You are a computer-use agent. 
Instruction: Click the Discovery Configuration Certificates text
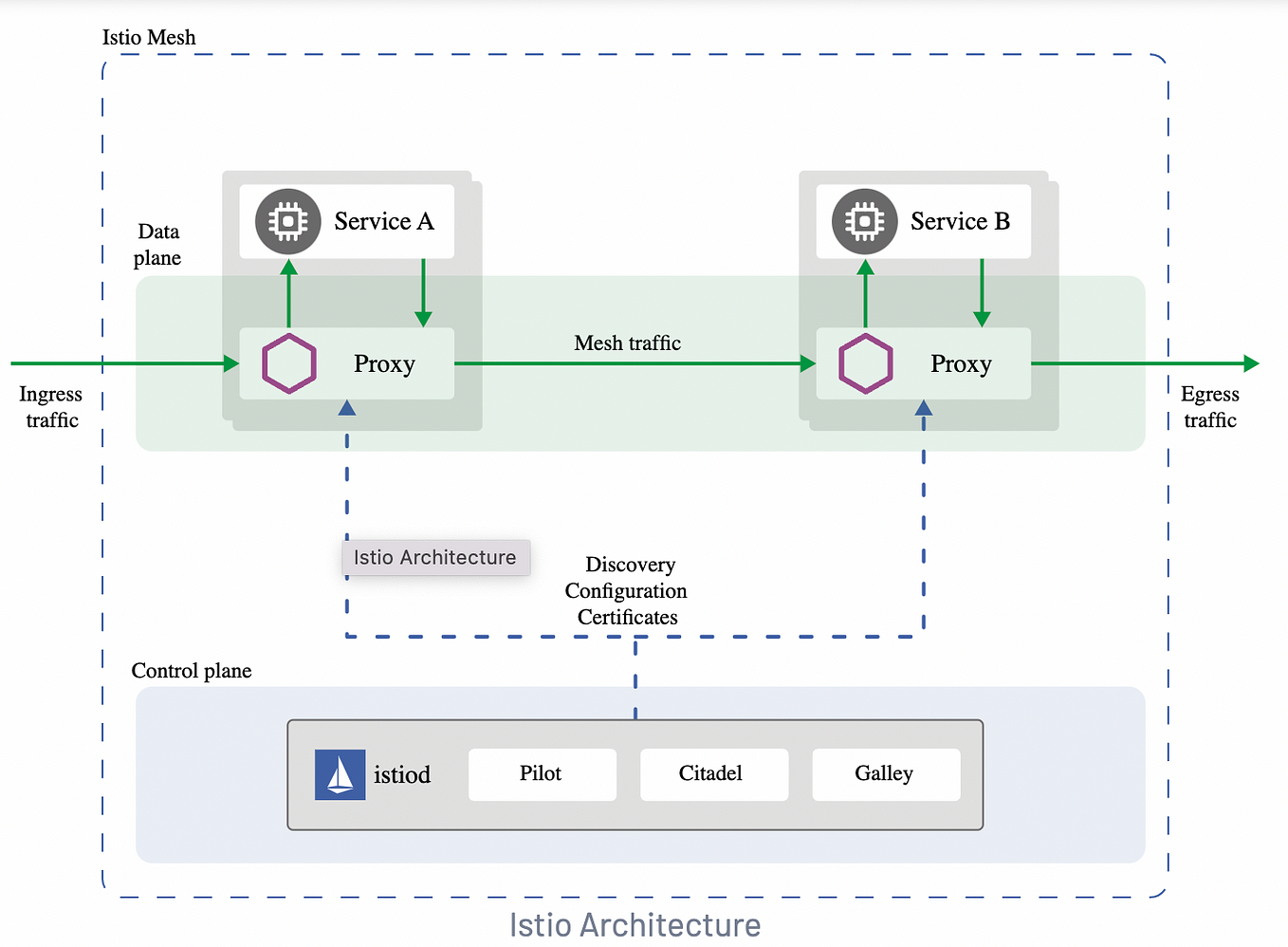(x=626, y=590)
